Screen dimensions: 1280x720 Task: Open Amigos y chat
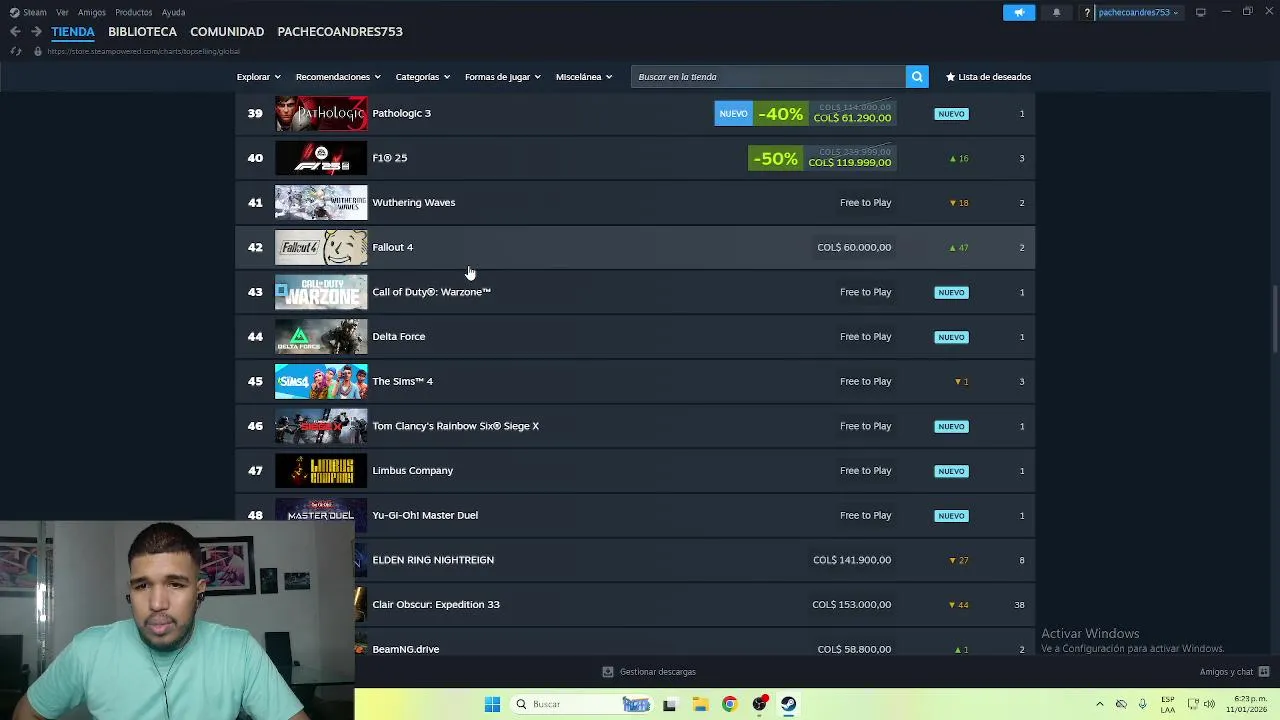coord(1234,672)
